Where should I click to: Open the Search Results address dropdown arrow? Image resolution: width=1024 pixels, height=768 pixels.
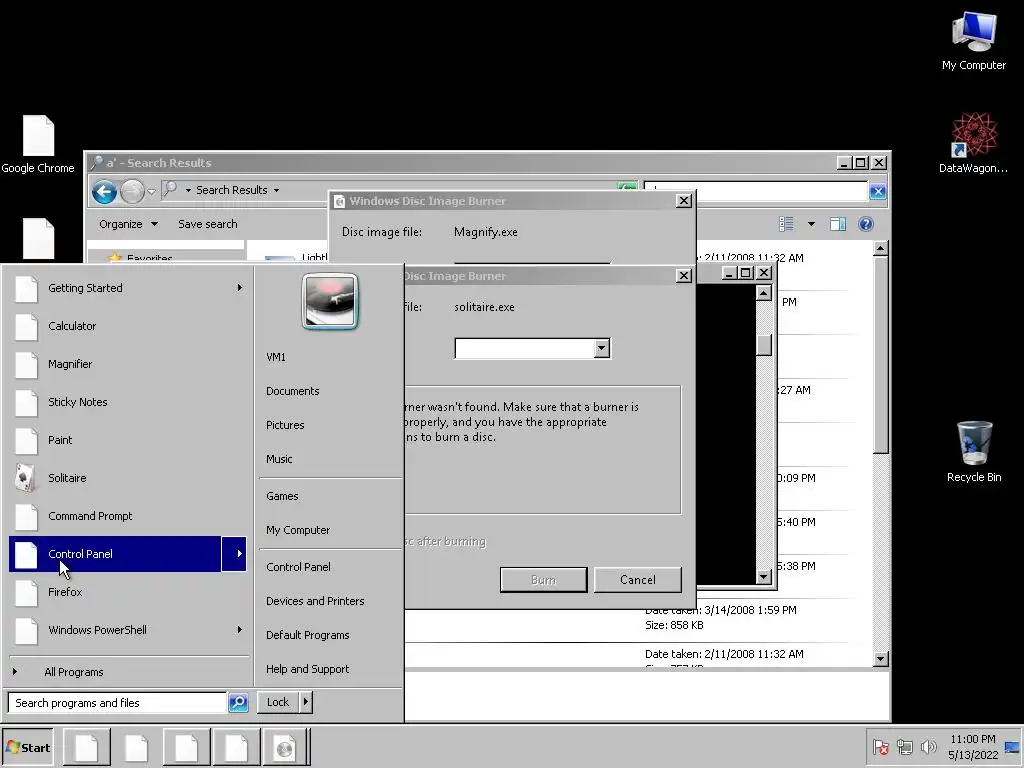tap(276, 190)
